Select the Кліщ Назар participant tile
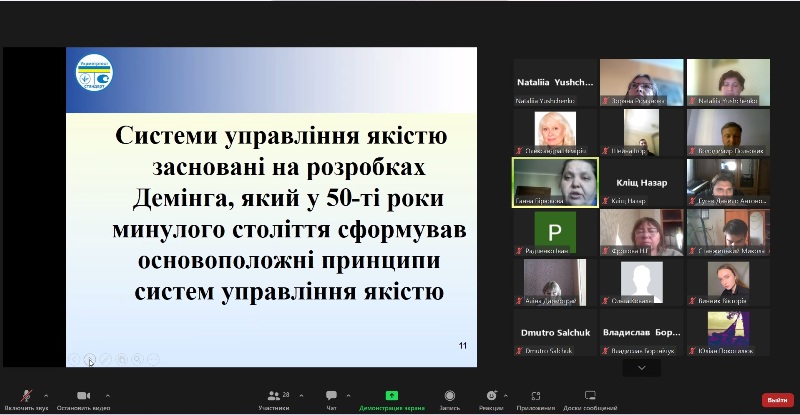The image size is (800, 415). coord(642,182)
